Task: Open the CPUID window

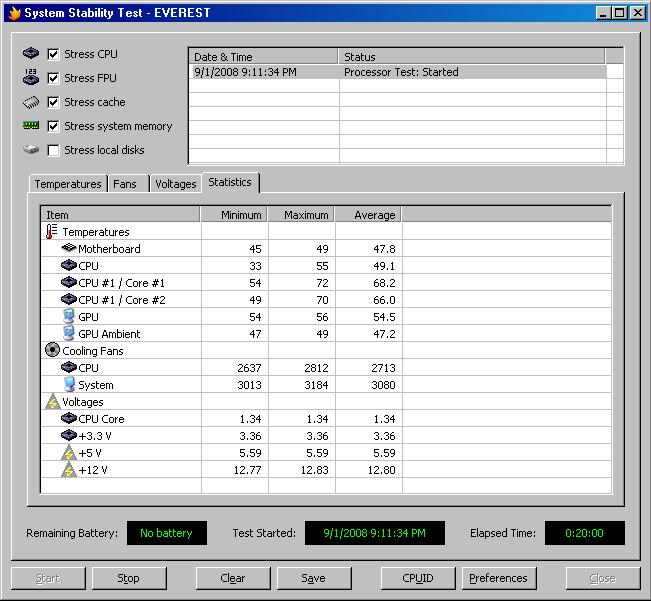Action: pyautogui.click(x=418, y=578)
